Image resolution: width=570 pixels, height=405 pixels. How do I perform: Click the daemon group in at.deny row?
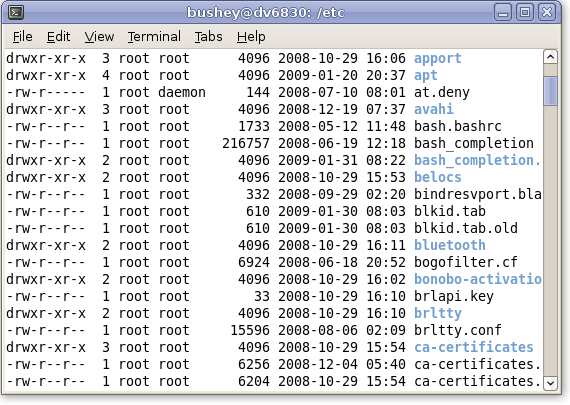pyautogui.click(x=182, y=92)
